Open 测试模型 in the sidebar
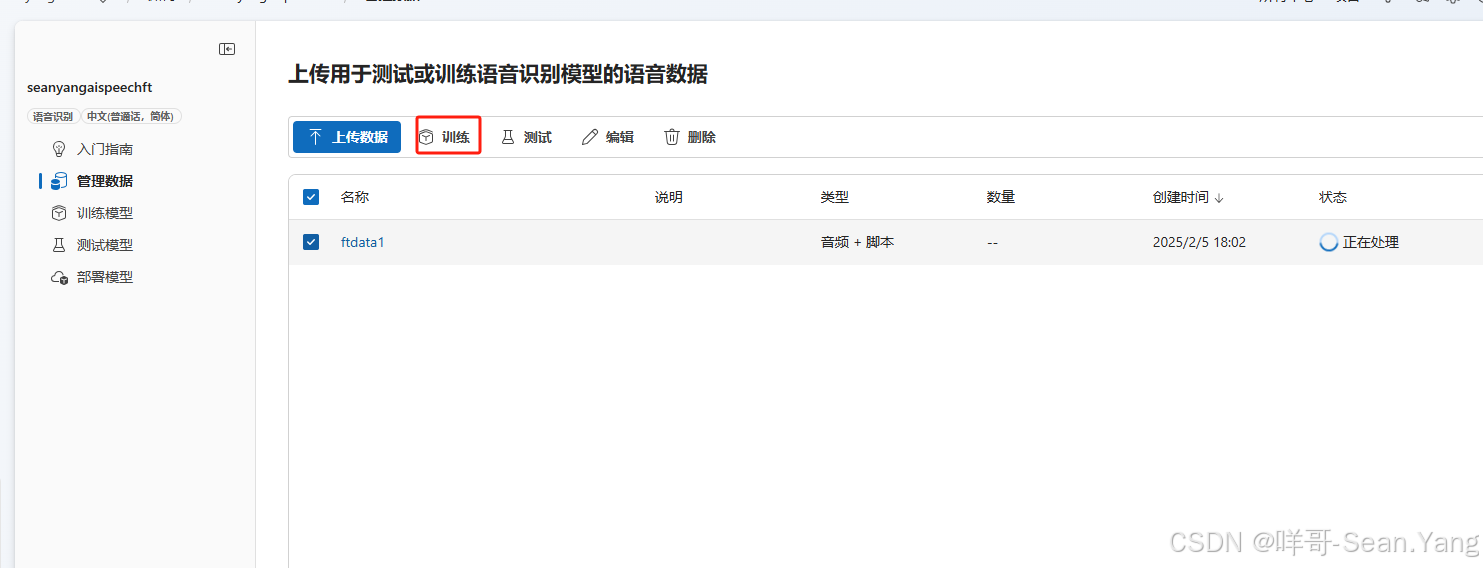1483x568 pixels. [x=105, y=245]
